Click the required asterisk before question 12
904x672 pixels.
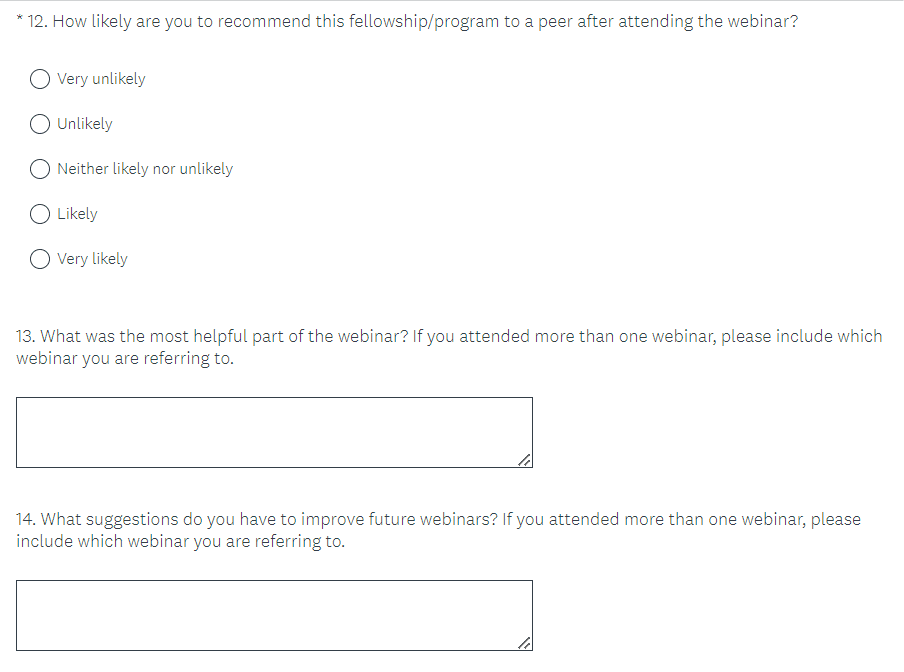tap(21, 20)
